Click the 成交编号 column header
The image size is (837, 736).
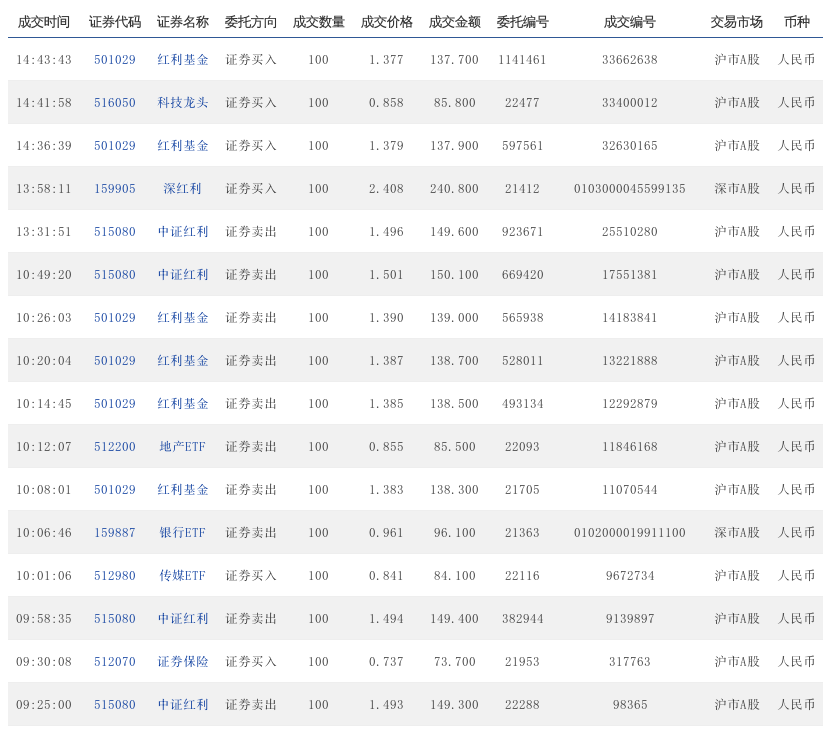pyautogui.click(x=630, y=21)
